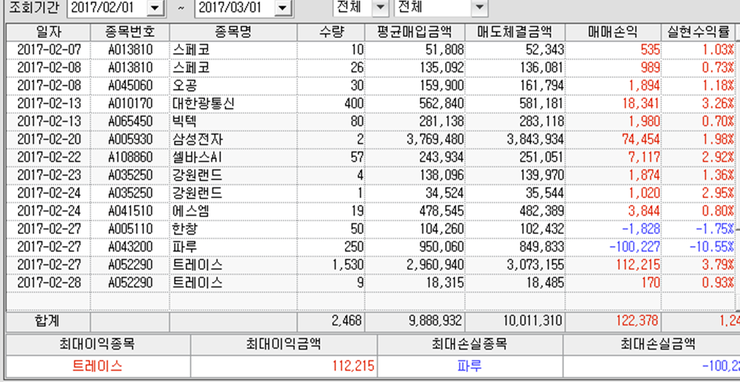Viewport: 740px width, 382px height.
Task: Select the 삼성전자 stock name
Action: tap(197, 140)
